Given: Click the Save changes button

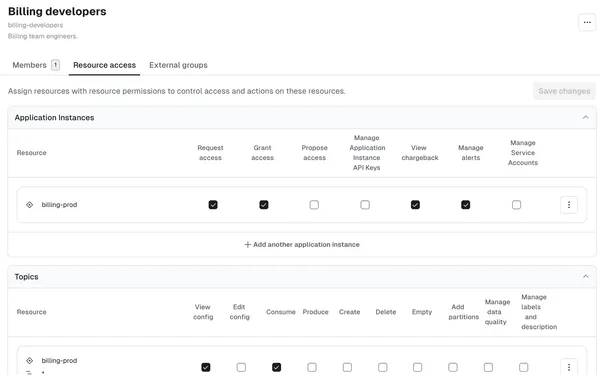Looking at the screenshot, I should click(564, 91).
